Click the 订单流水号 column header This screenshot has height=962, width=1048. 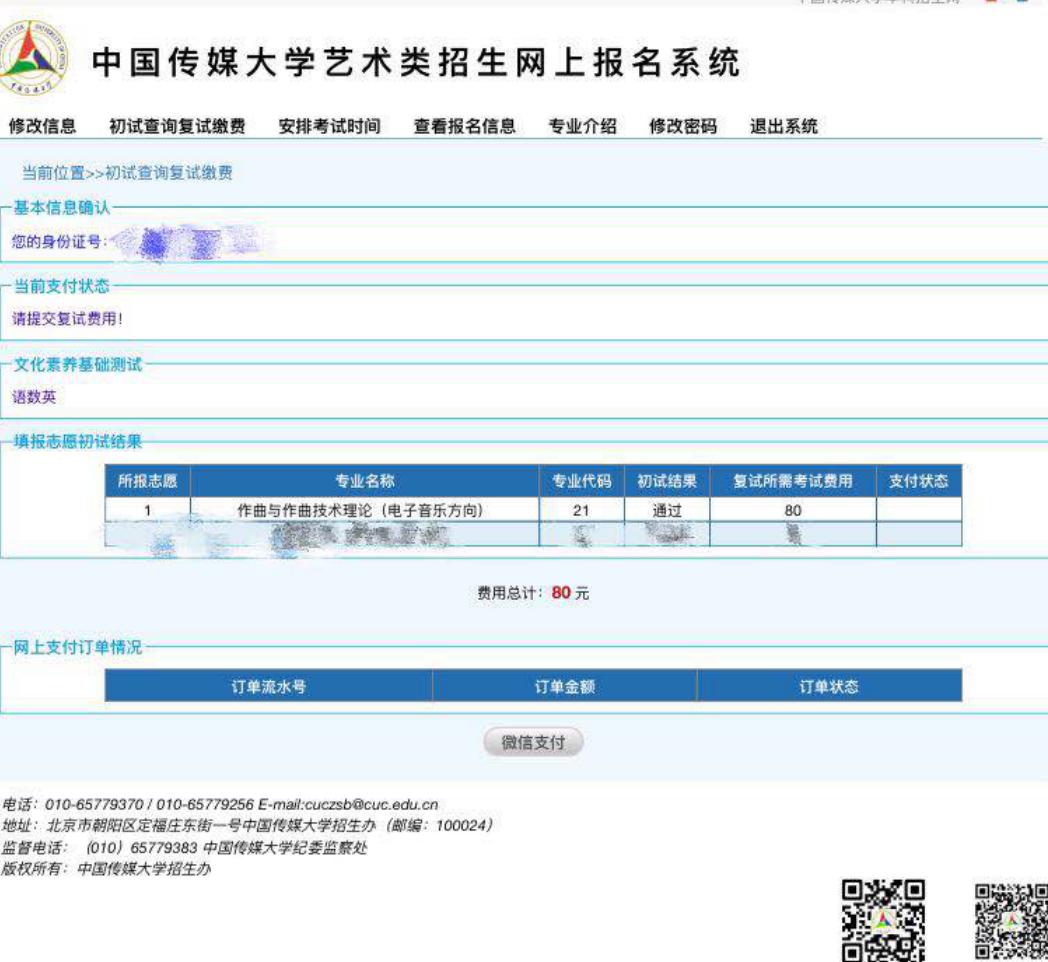[x=269, y=686]
